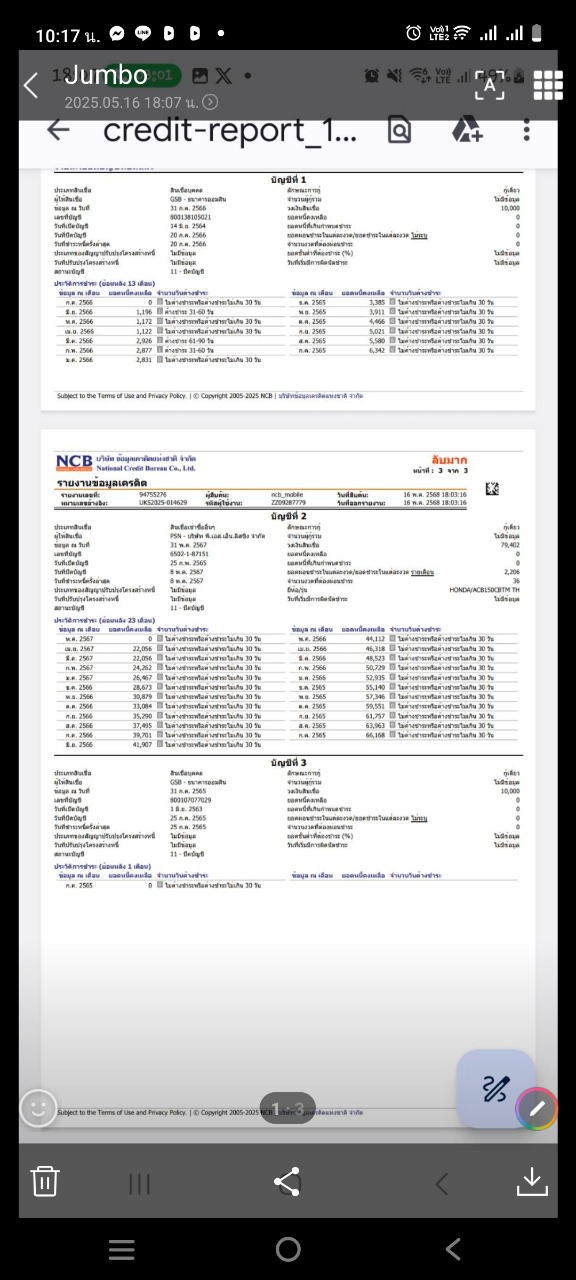The width and height of the screenshot is (576, 1280).
Task: Tap the add to Drive icon
Action: (x=467, y=130)
